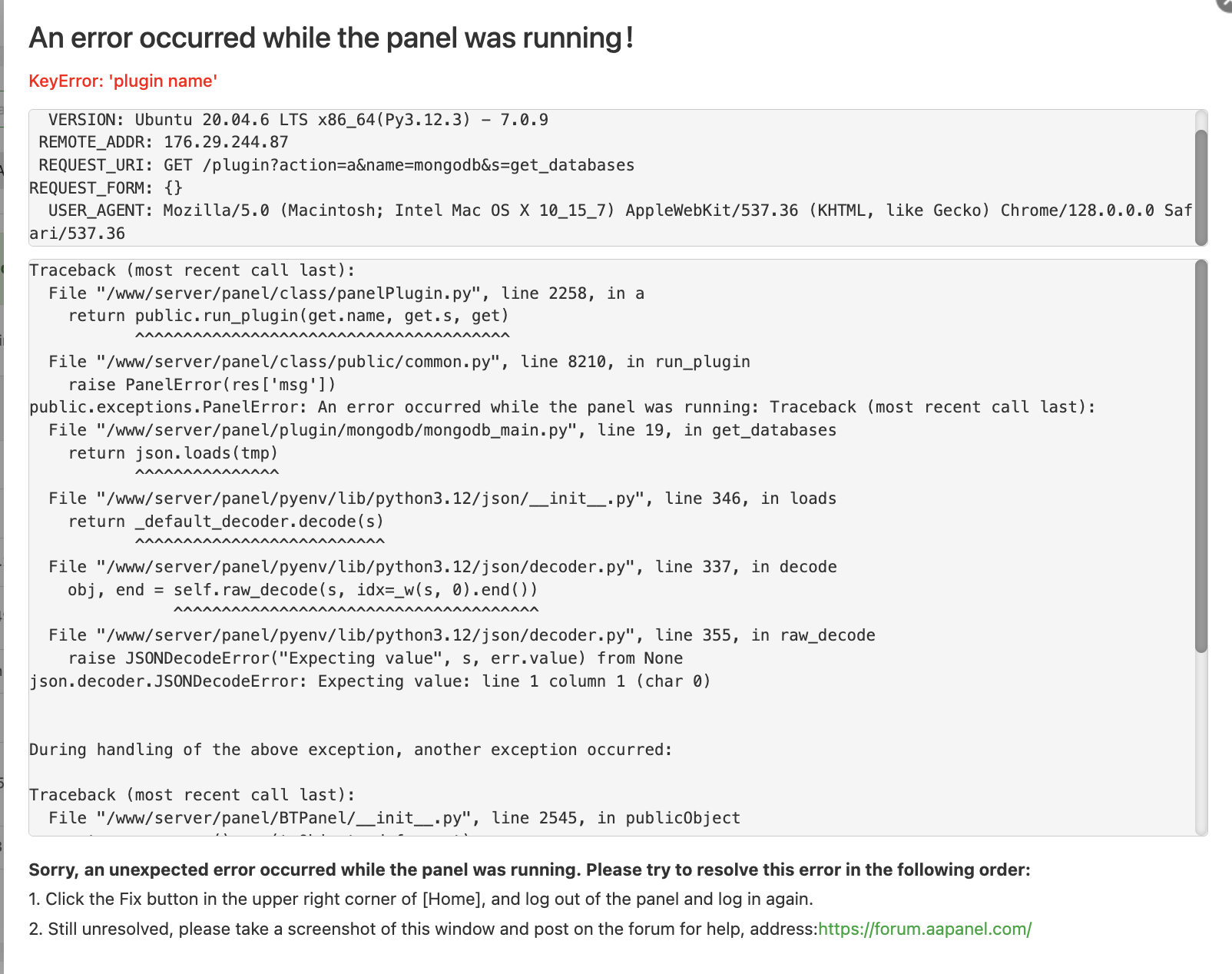This screenshot has width=1232, height=974.
Task: Click the VERSION Ubuntu 20.04.6 line
Action: tap(298, 120)
